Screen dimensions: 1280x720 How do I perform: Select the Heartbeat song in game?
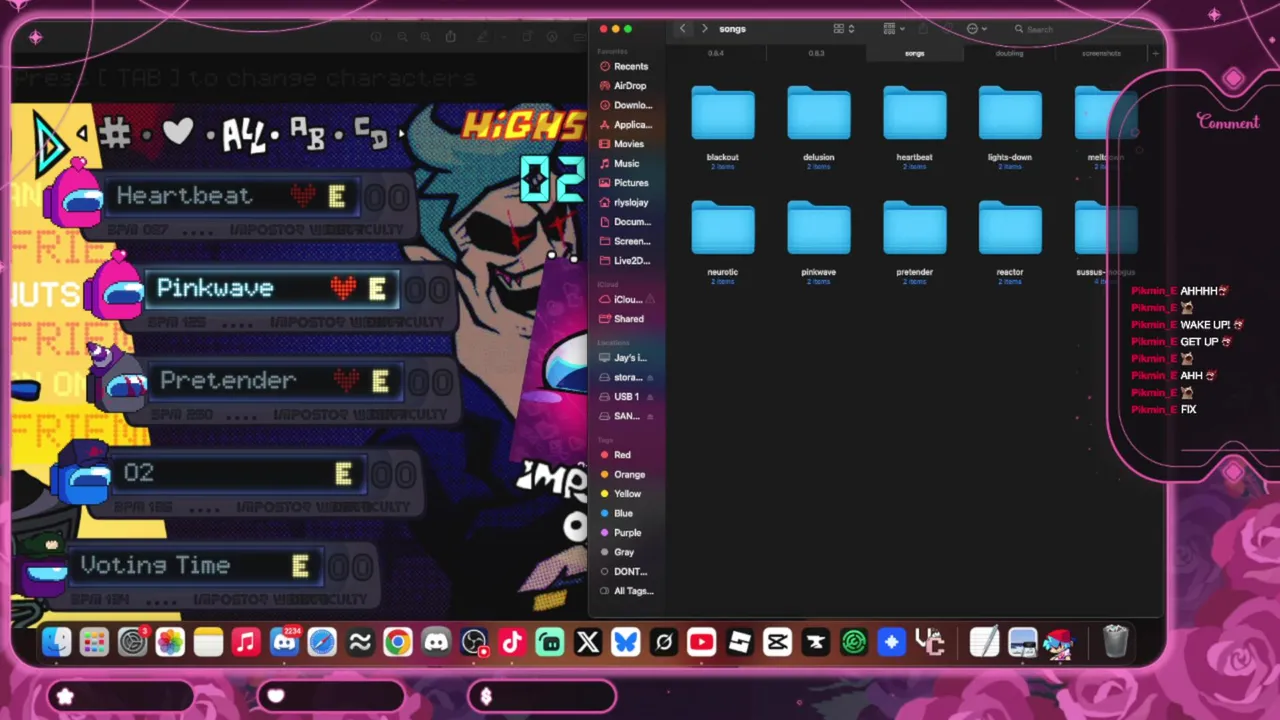(x=230, y=196)
